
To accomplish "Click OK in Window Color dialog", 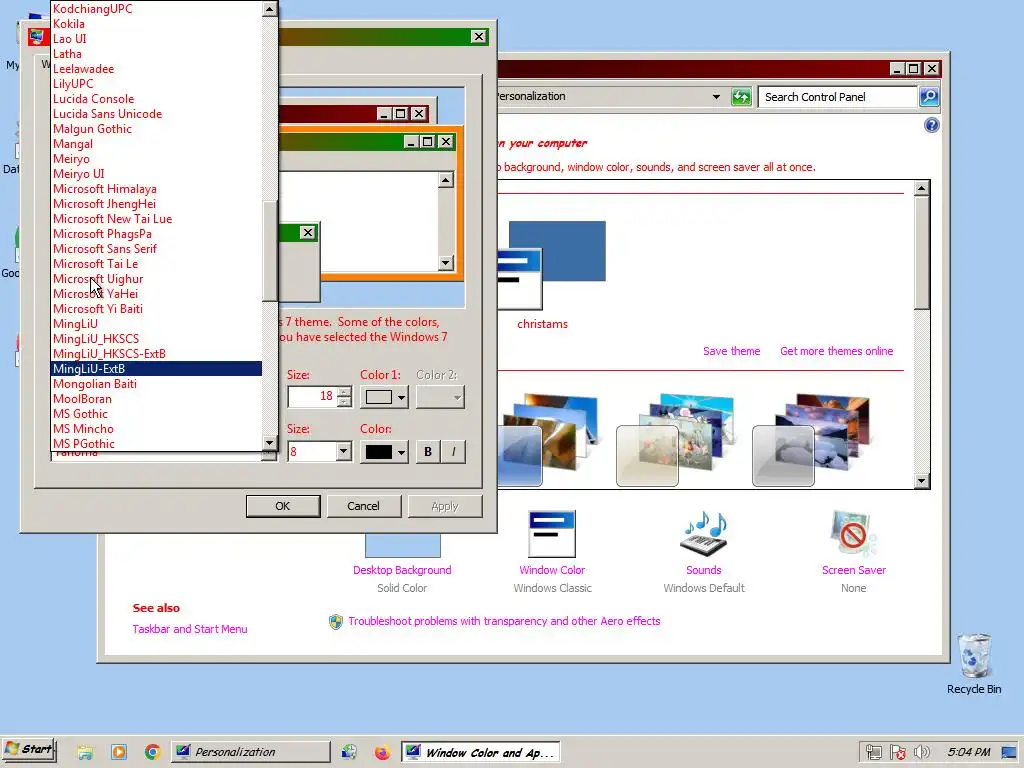I will 283,506.
